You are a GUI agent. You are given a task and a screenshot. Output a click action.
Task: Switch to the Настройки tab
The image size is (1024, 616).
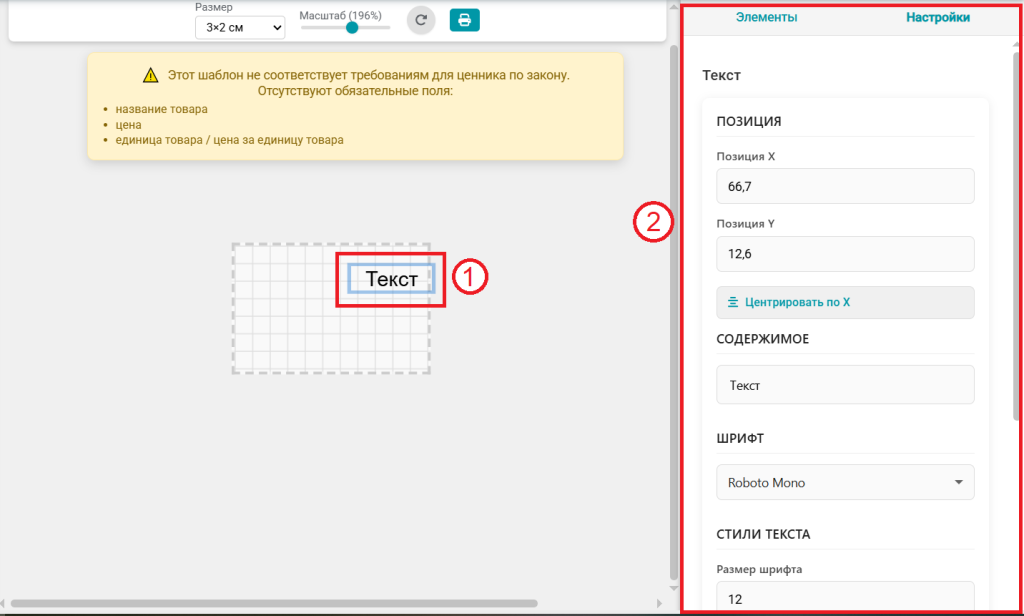(938, 17)
